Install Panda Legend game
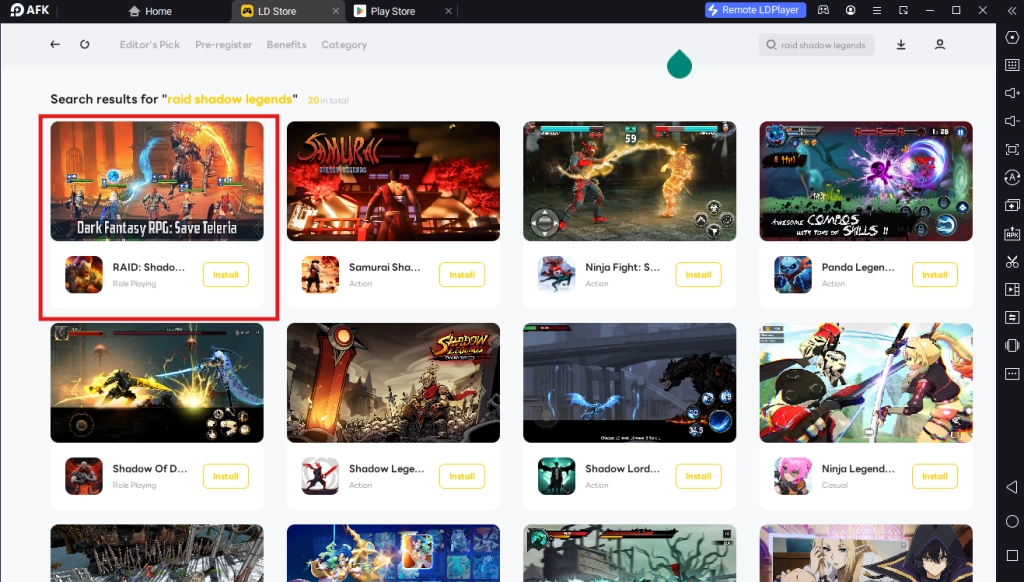Screen dimensions: 1024x582 pyautogui.click(x=935, y=275)
